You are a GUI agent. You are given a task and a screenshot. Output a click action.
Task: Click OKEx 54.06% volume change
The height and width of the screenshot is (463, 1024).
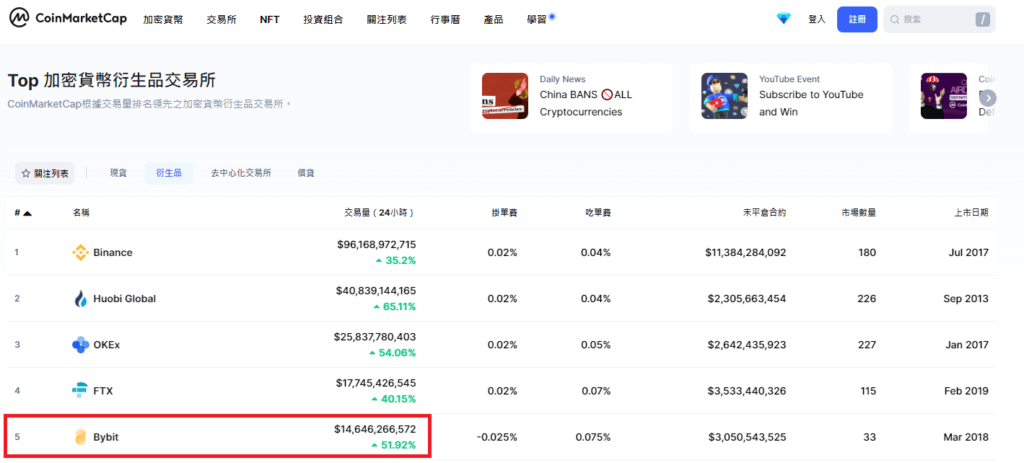[392, 353]
